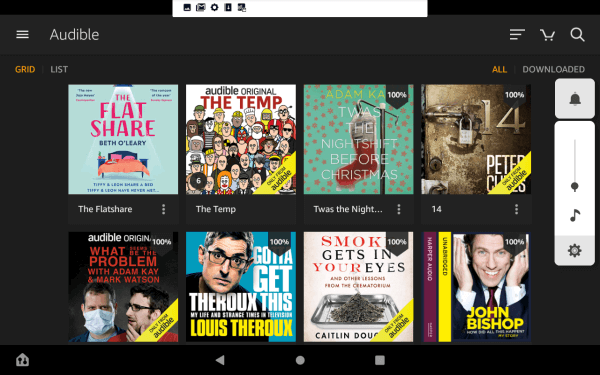Tap the download notification icon in status bar
600x375 pixels.
(x=228, y=7)
